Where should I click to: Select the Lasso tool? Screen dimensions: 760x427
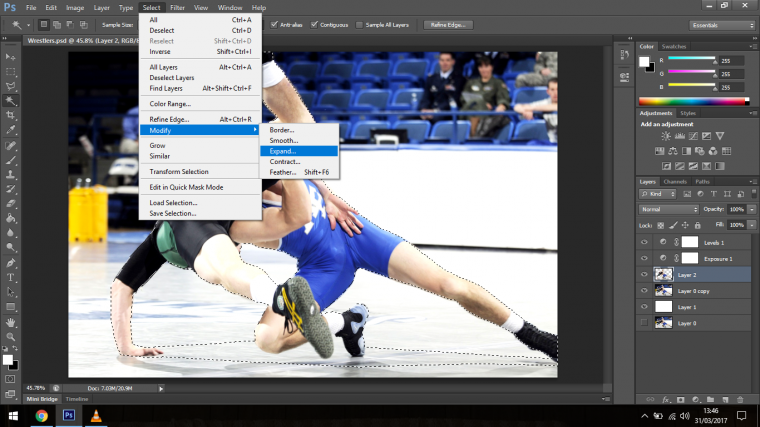click(x=11, y=86)
